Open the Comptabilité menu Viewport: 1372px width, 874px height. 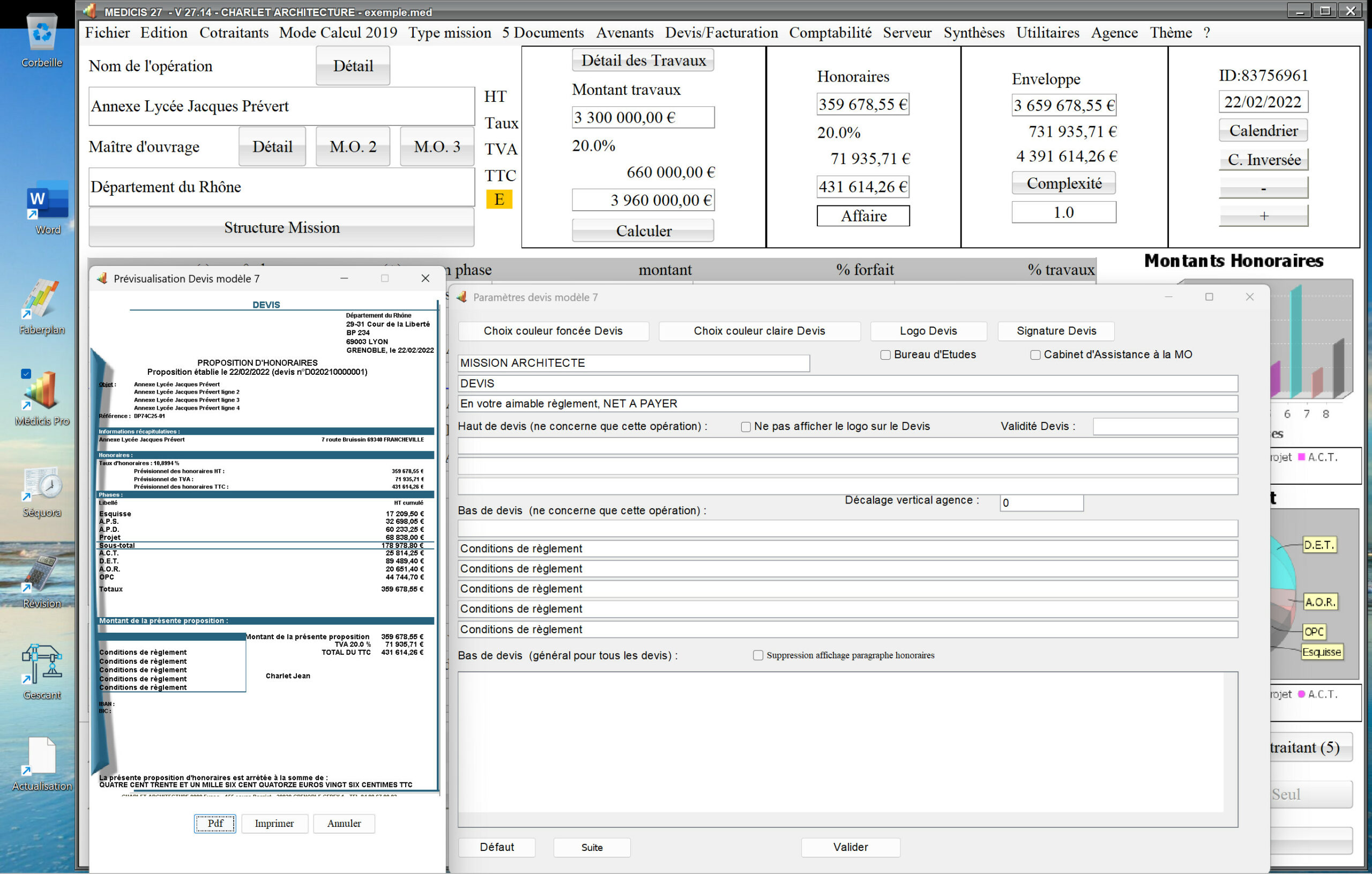830,33
